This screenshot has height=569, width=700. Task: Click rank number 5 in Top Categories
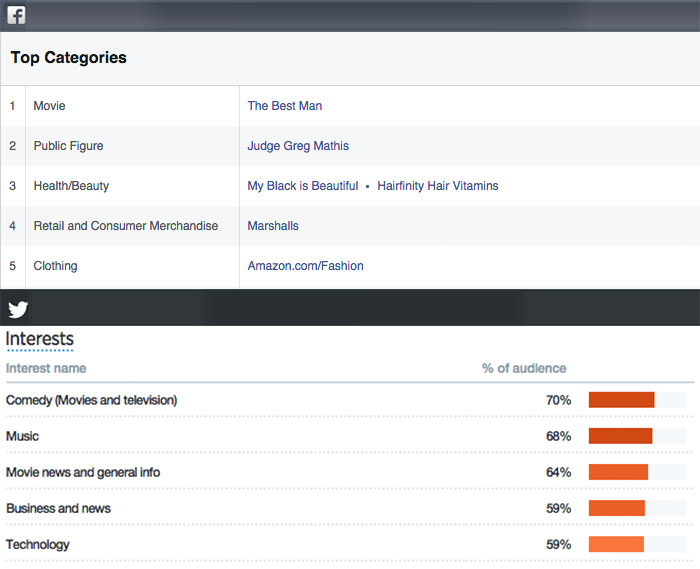(12, 266)
